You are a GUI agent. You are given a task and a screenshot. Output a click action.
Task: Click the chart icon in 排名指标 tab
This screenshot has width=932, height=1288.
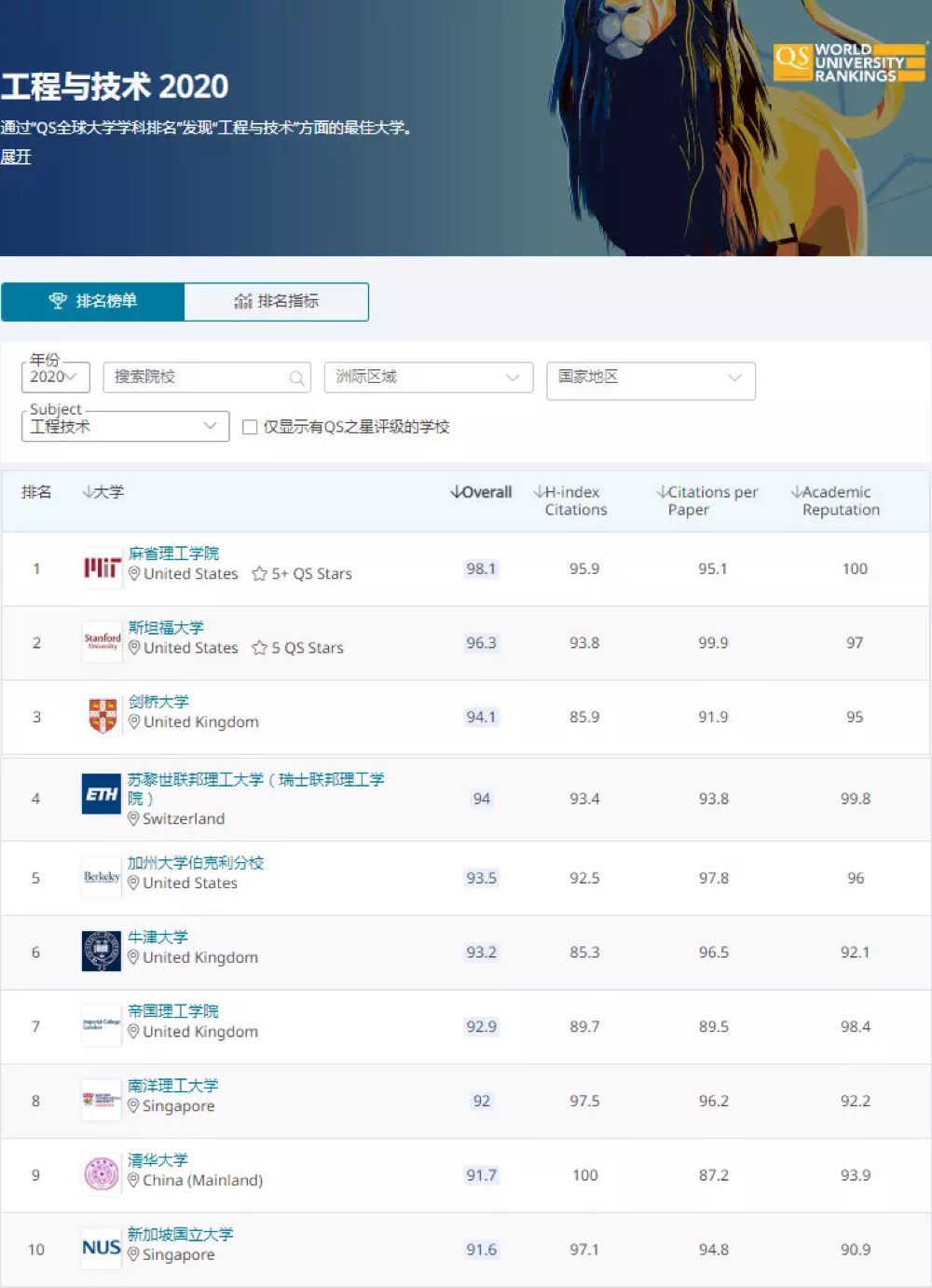tap(243, 301)
